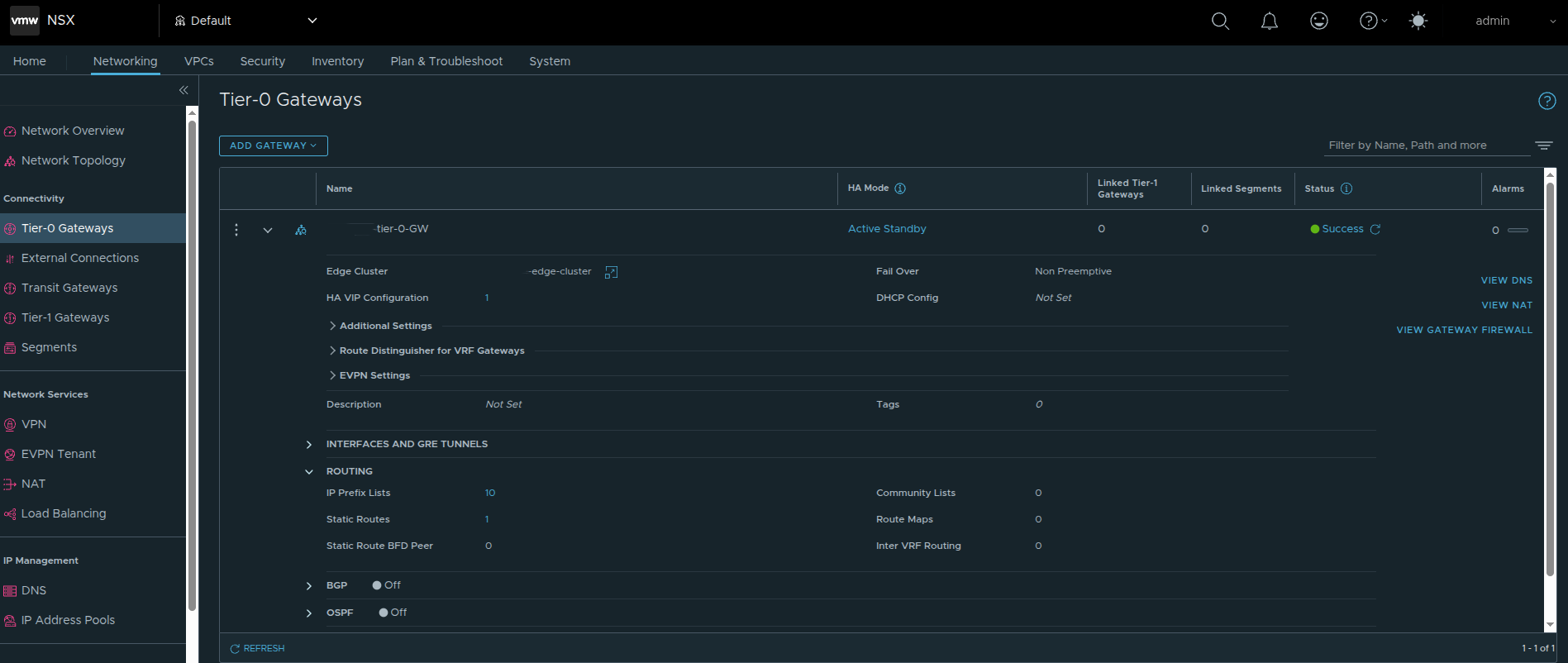Viewport: 1568px width, 663px height.
Task: Open Network Overview in sidebar
Action: tap(73, 131)
